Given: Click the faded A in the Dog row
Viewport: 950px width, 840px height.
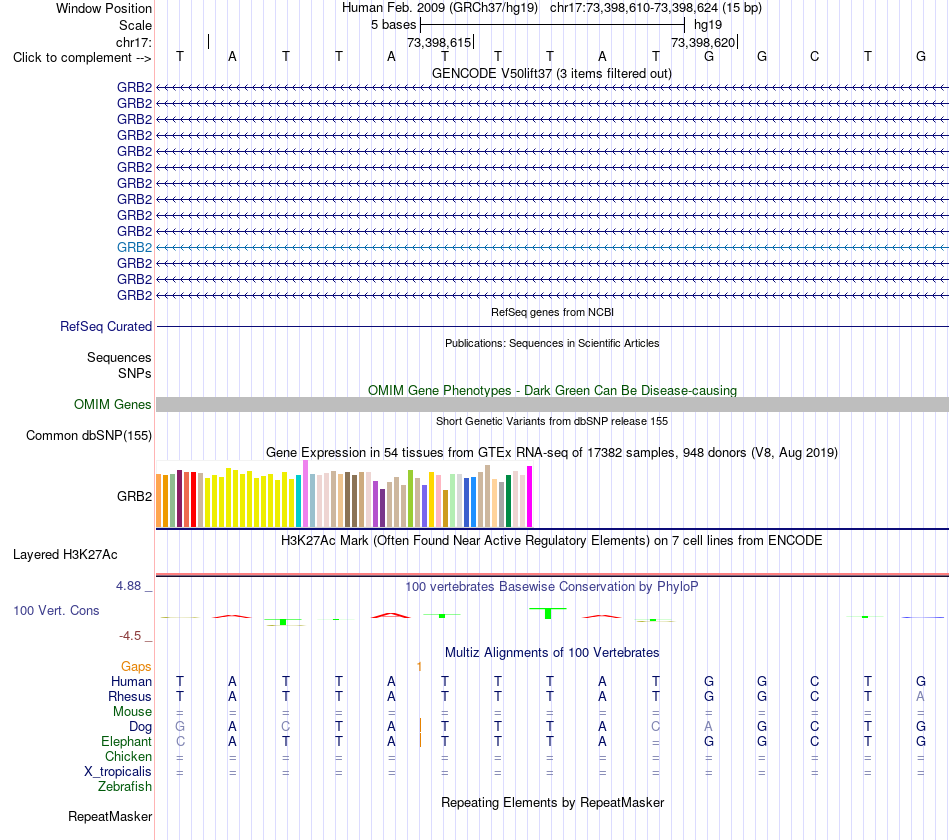Looking at the screenshot, I should pyautogui.click(x=708, y=726).
